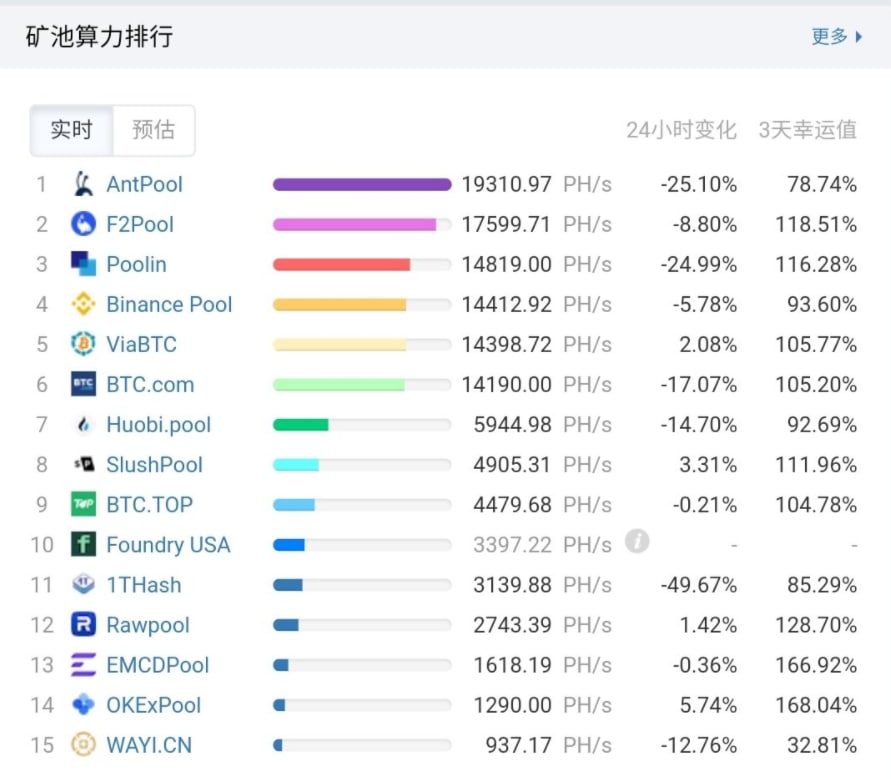Open the WAYI.CN pool link

pyautogui.click(x=149, y=745)
